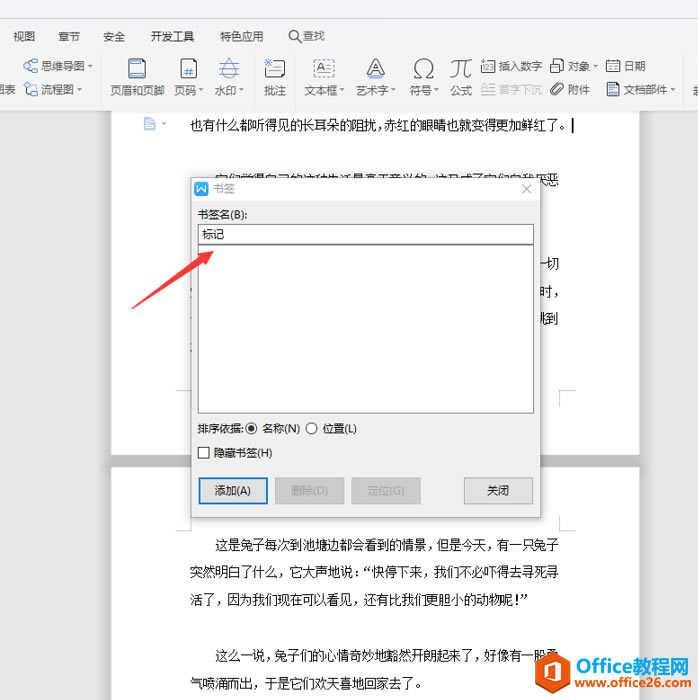Click the 页眉和页脚 header and footer icon
The image size is (698, 700).
pos(137,69)
